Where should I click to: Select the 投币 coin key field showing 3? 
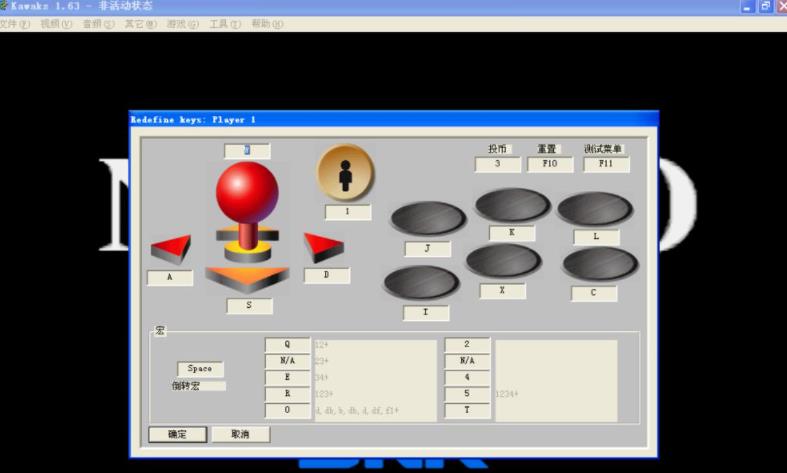(x=497, y=165)
